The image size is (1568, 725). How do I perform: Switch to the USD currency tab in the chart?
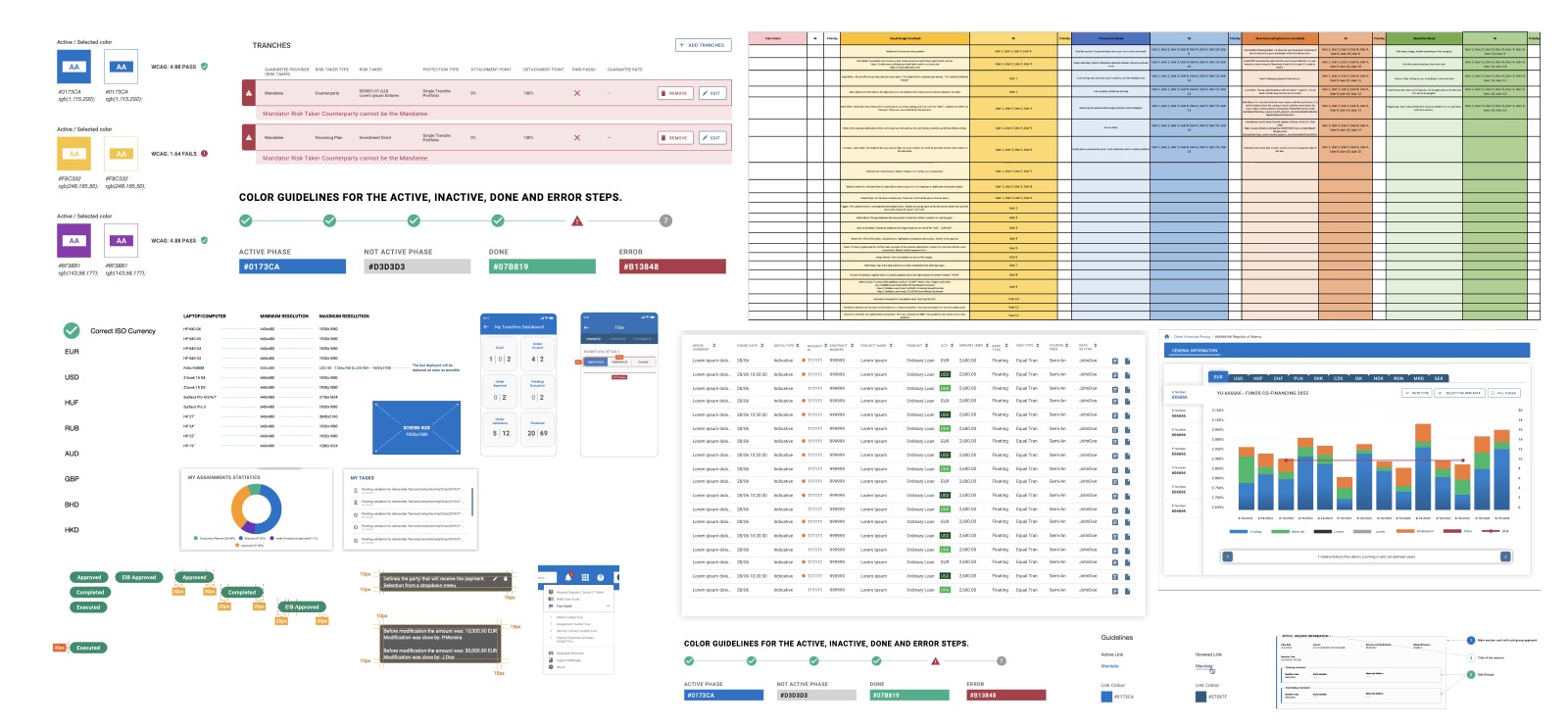click(1239, 377)
